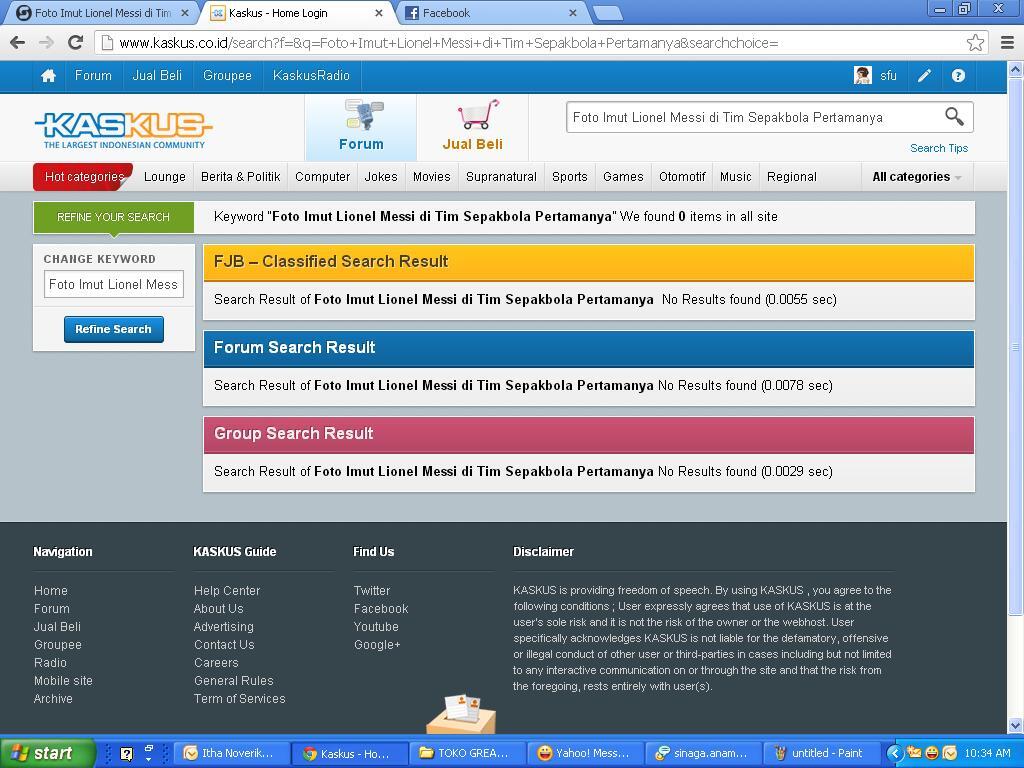Open Jual Beli in top navigation bar
This screenshot has width=1024, height=768.
coord(157,76)
